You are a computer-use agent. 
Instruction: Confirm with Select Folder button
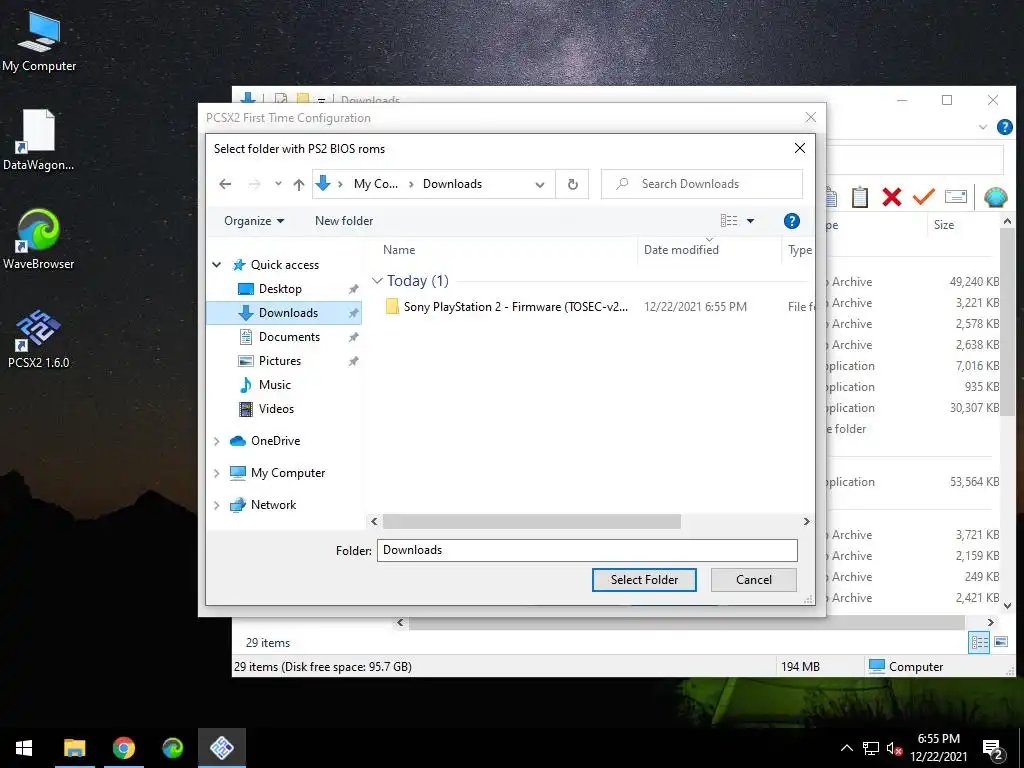[x=644, y=580]
